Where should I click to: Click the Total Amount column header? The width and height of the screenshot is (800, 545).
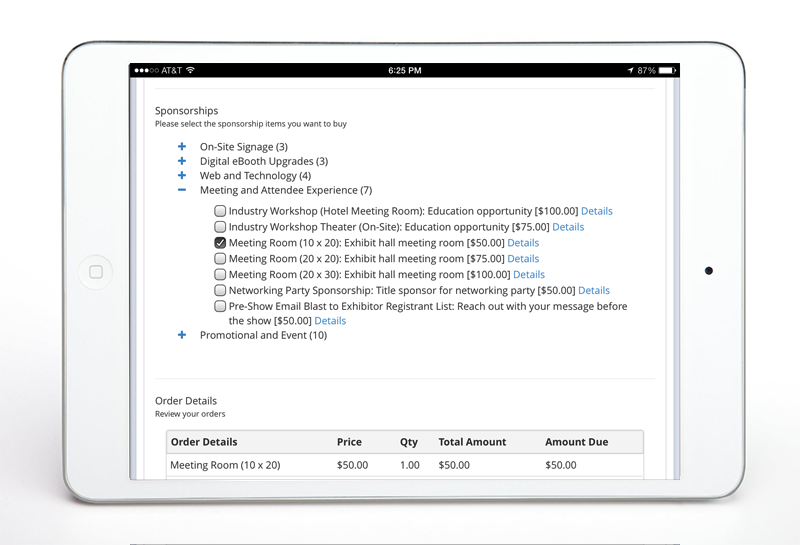click(472, 442)
